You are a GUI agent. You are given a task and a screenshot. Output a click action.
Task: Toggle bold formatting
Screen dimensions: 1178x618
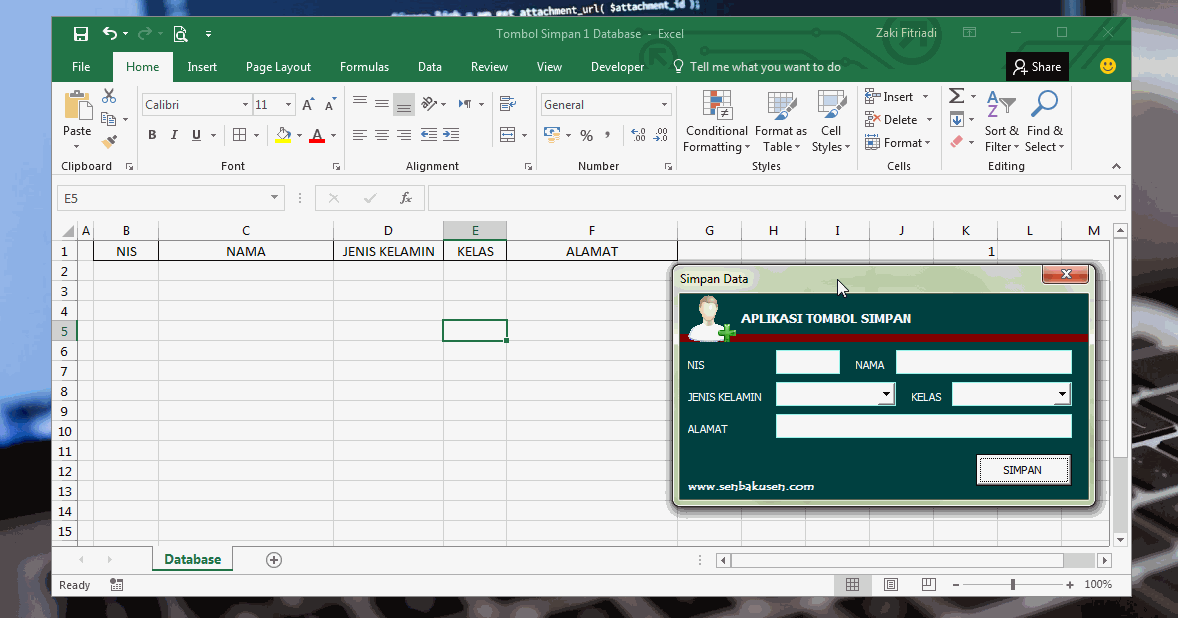tap(151, 134)
